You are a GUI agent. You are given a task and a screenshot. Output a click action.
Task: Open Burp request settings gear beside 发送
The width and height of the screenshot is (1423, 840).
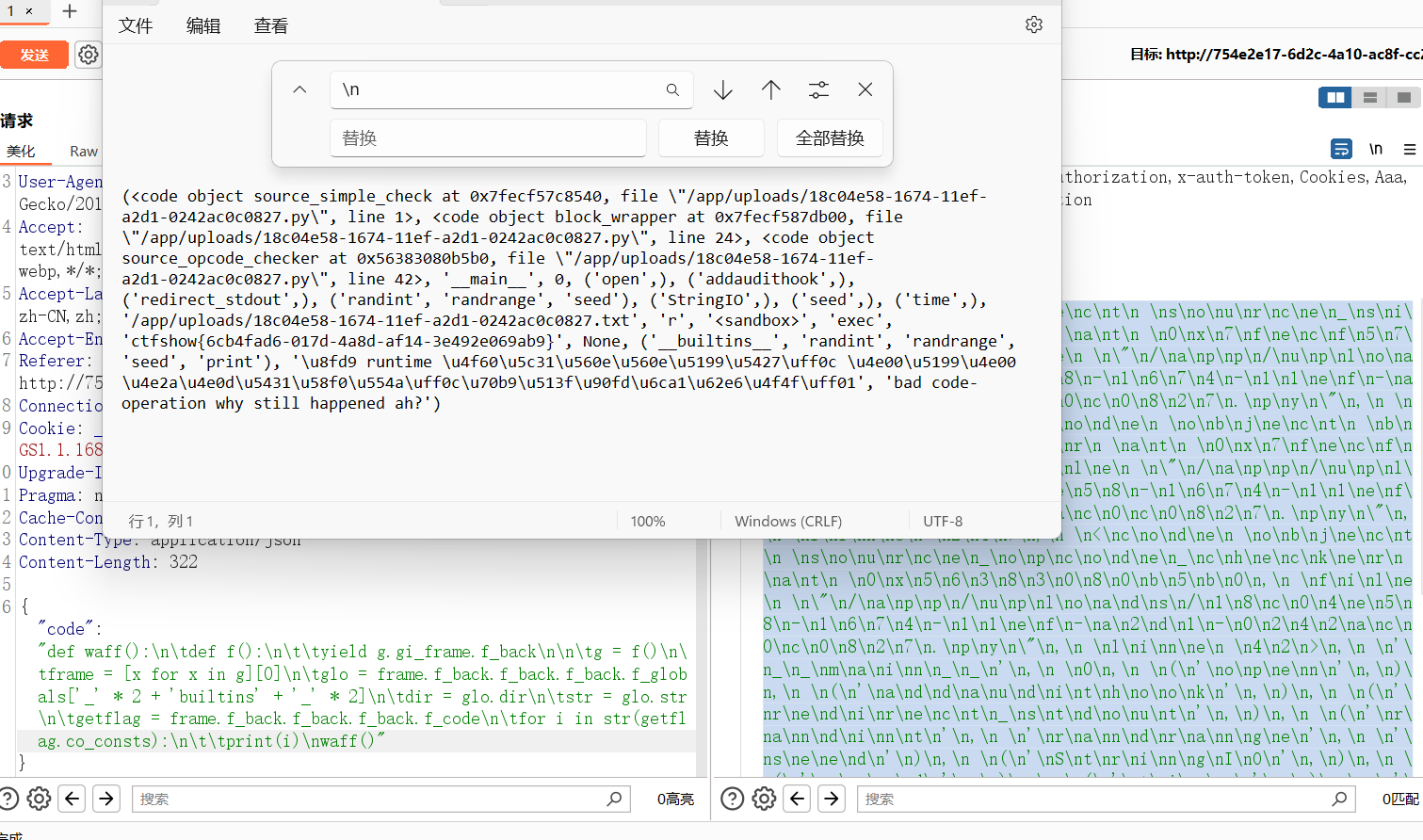88,55
